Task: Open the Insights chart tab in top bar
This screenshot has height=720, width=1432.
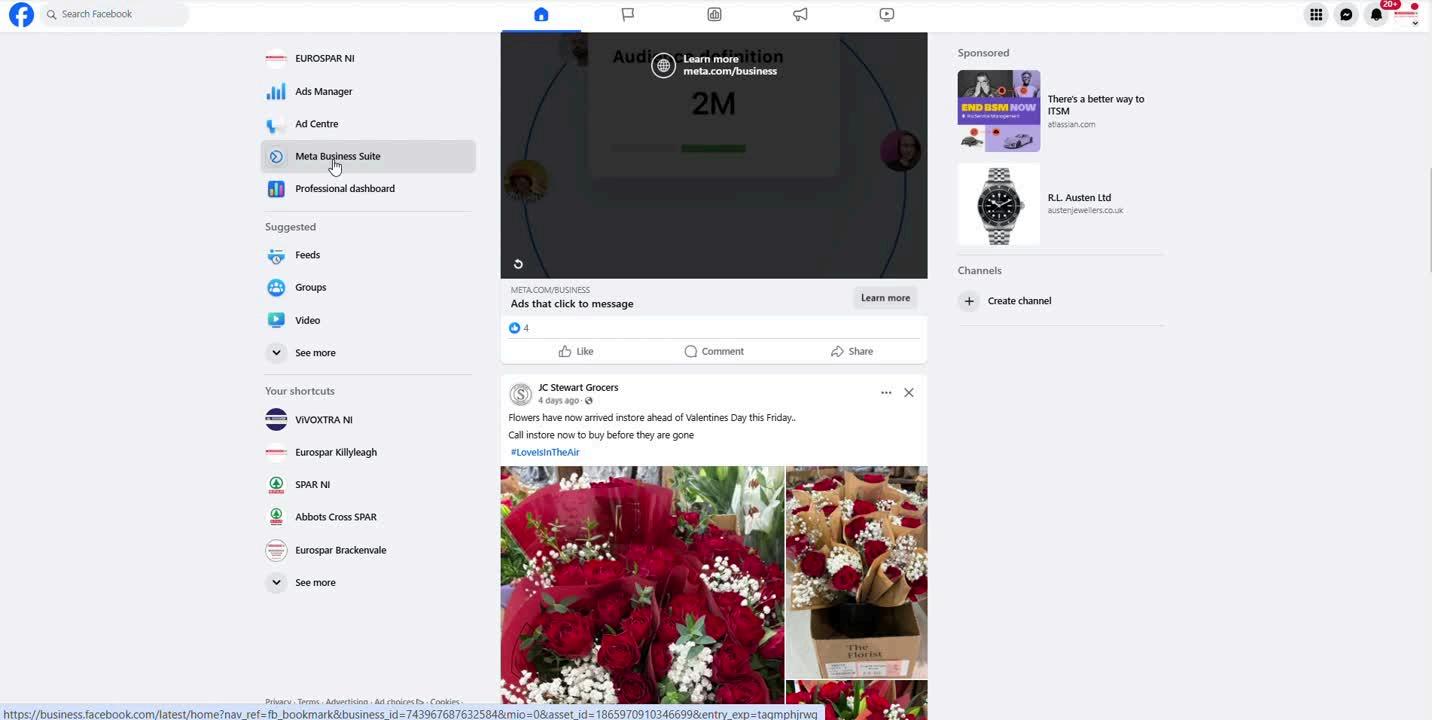Action: click(714, 14)
